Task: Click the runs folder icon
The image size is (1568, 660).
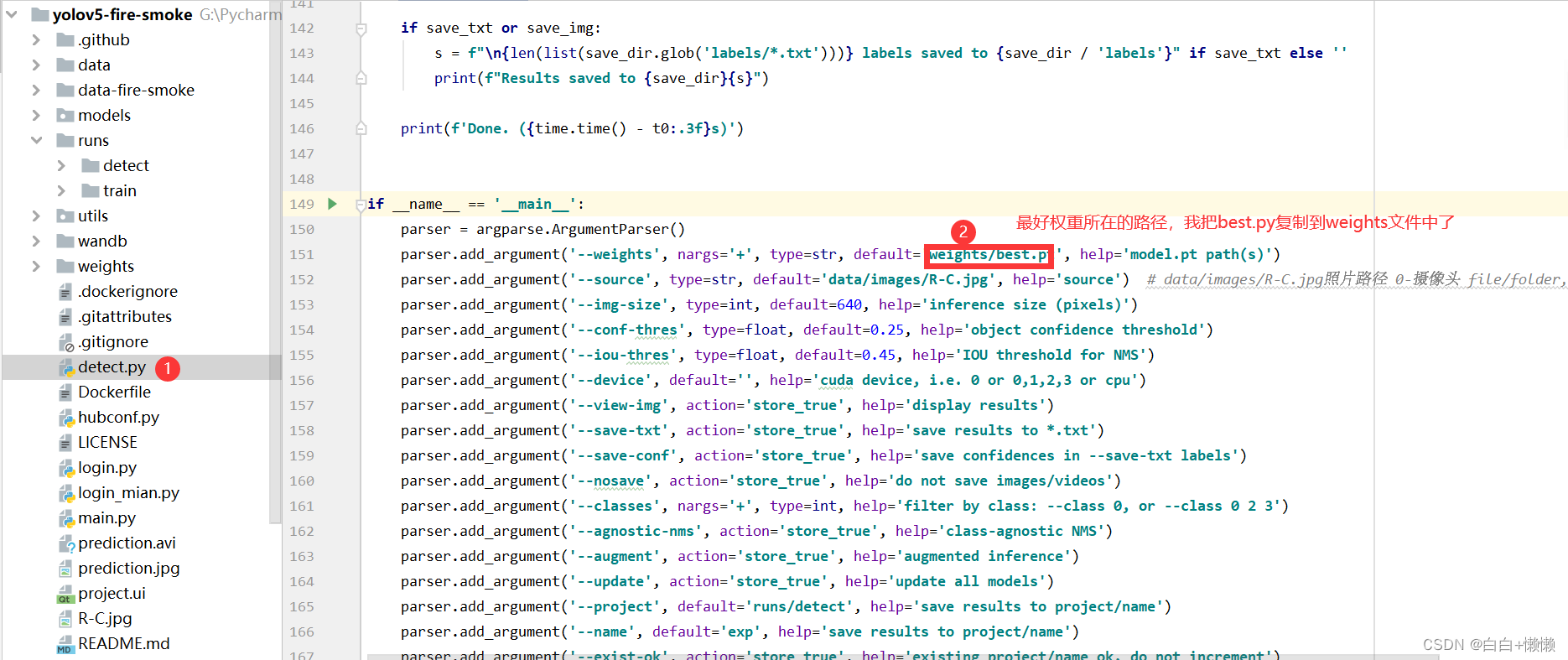Action: tap(65, 140)
